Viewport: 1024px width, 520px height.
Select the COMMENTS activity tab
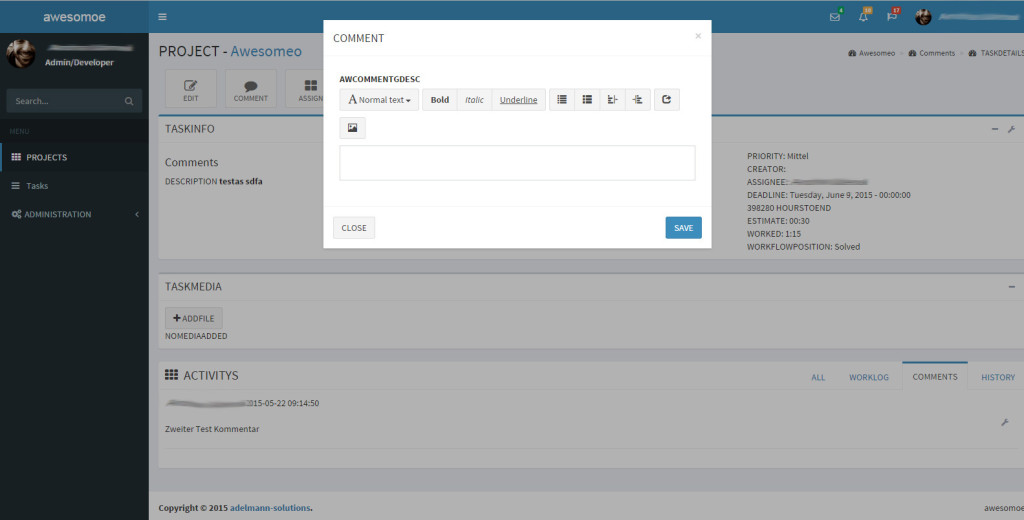[x=935, y=377]
